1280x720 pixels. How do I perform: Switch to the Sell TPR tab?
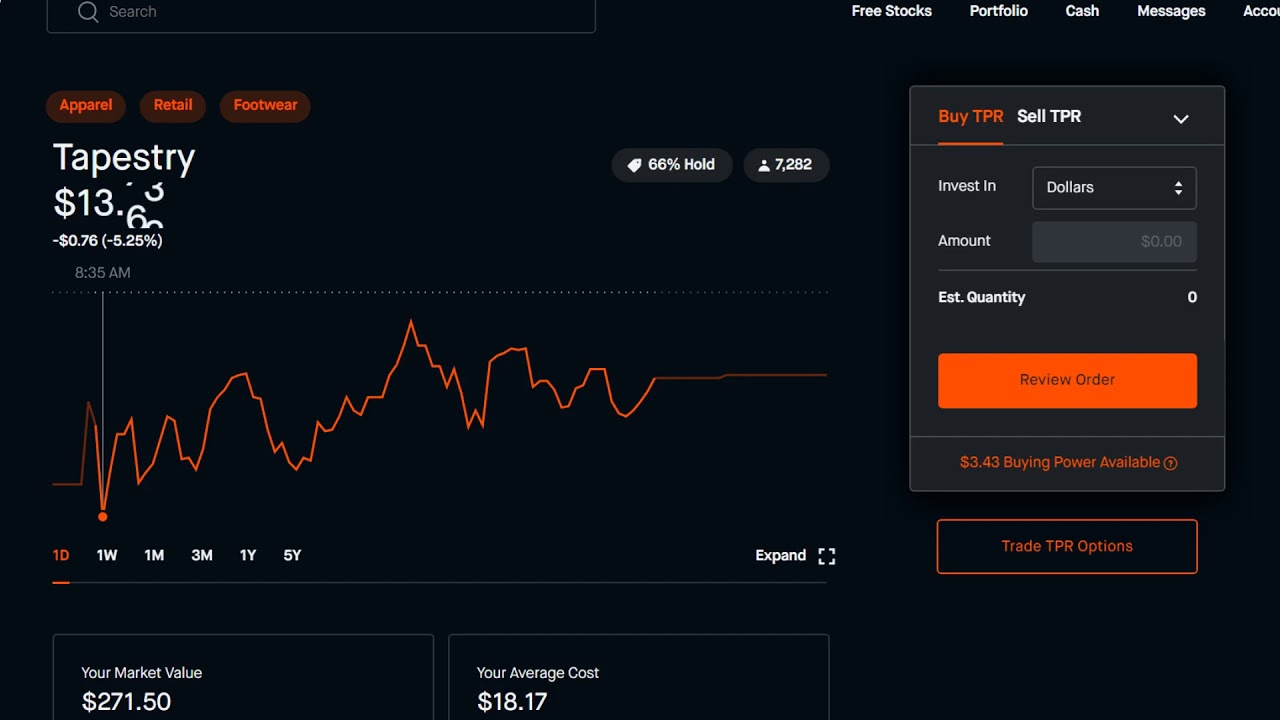click(1049, 117)
